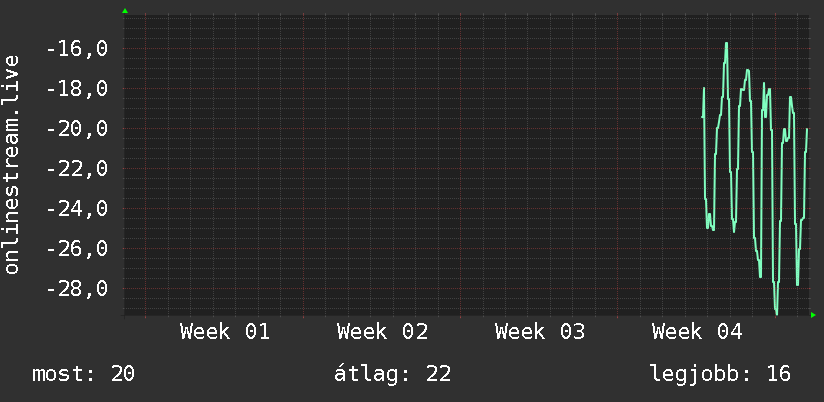Click the green arrow atop the Y-axis
This screenshot has height=402, width=824.
124,11
